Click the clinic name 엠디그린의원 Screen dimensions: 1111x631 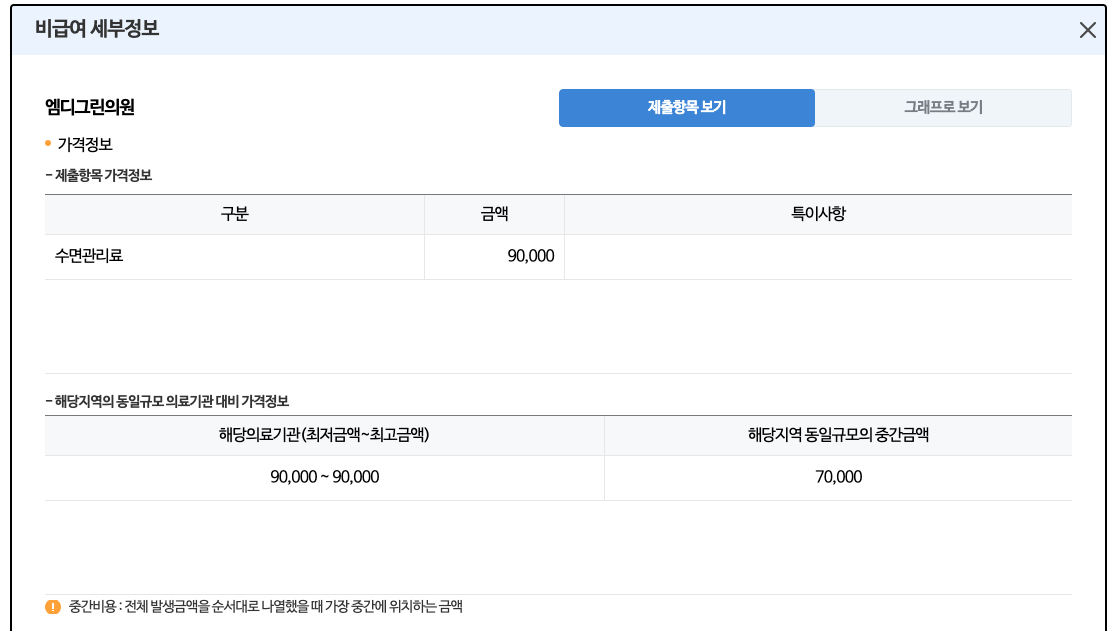[x=88, y=104]
